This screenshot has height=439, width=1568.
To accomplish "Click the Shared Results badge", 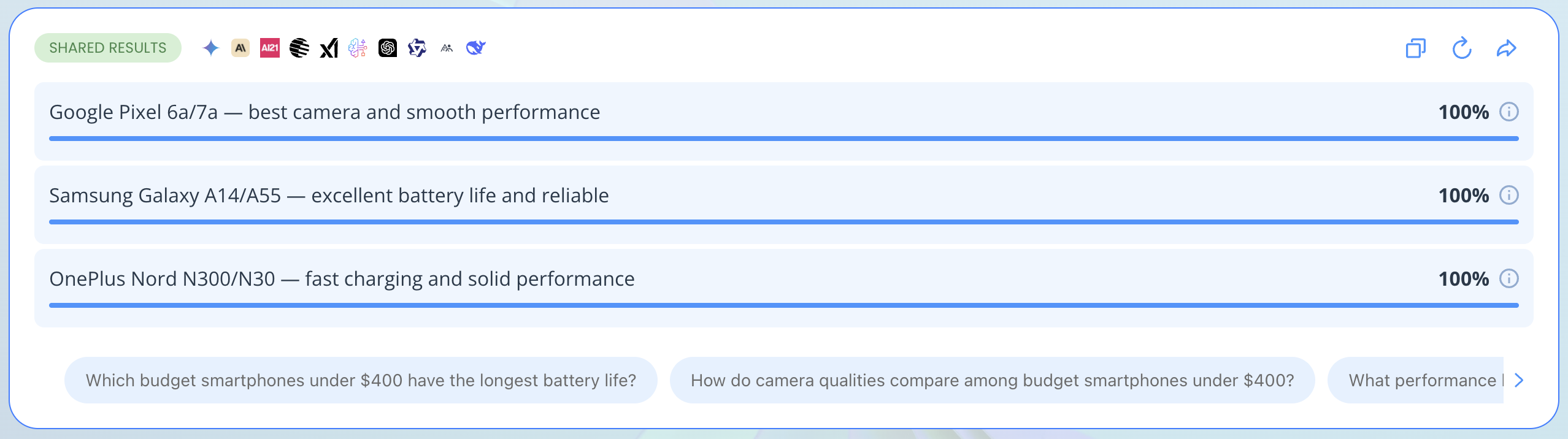I will 108,48.
